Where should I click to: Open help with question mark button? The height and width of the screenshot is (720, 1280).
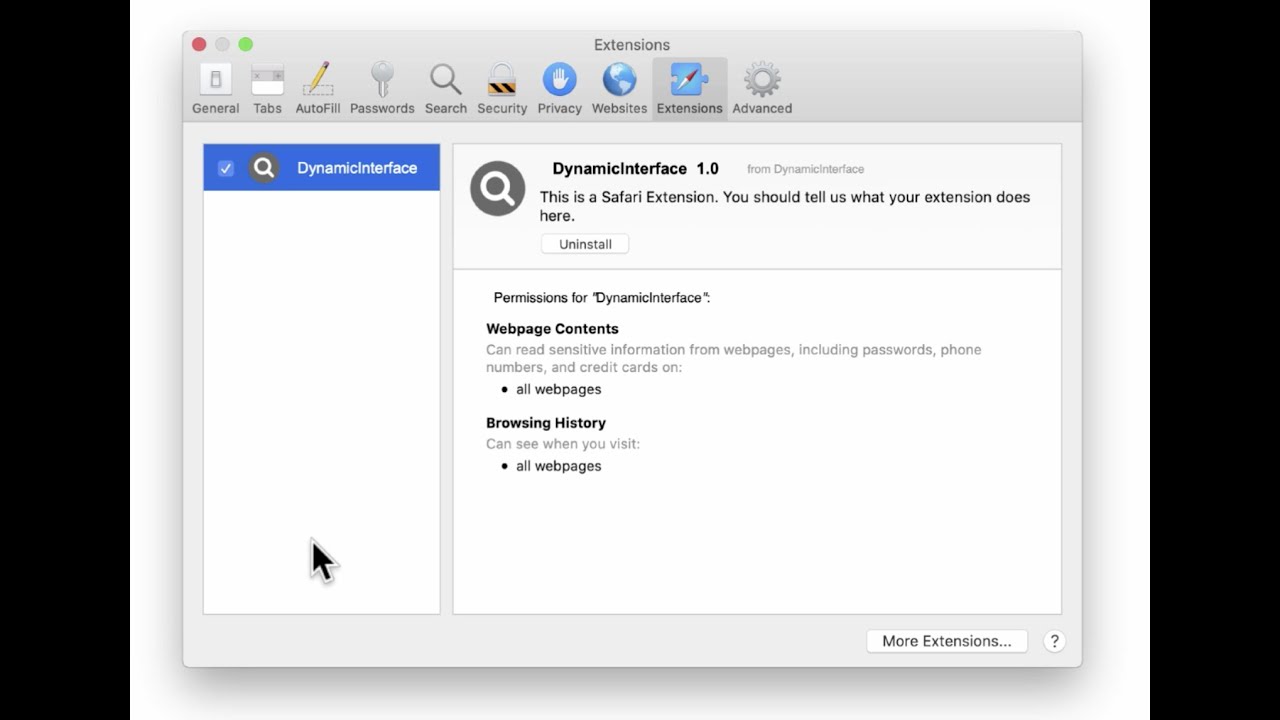(x=1054, y=641)
